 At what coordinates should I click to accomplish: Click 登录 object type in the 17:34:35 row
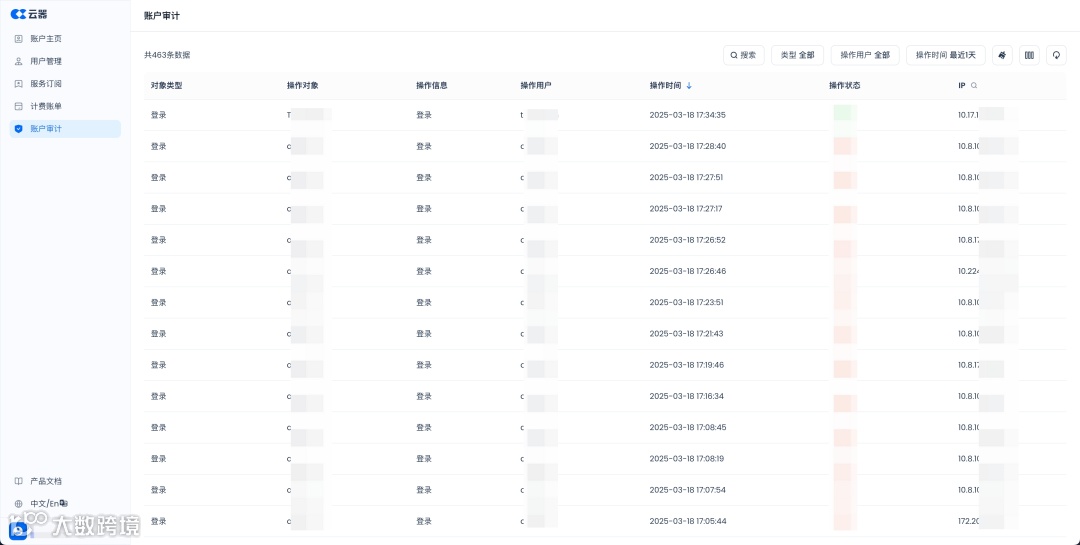click(x=158, y=115)
